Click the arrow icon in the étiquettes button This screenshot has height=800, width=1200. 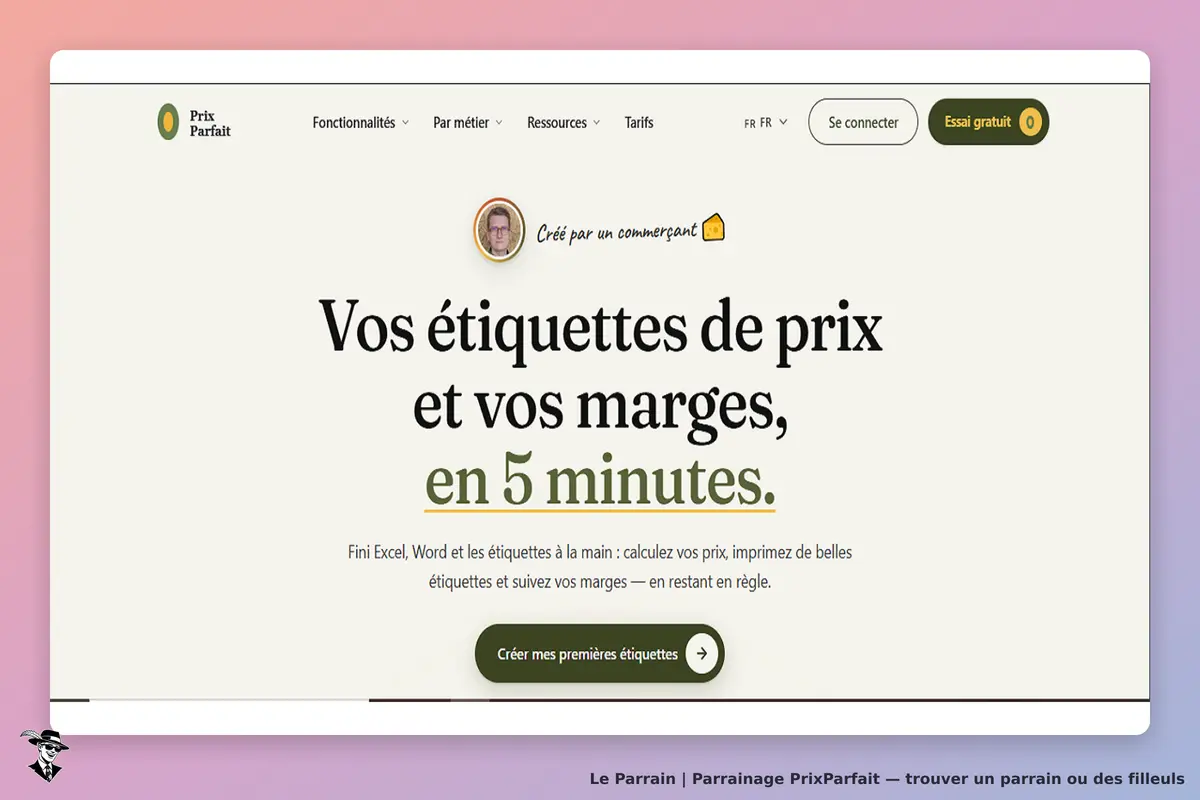coord(702,654)
